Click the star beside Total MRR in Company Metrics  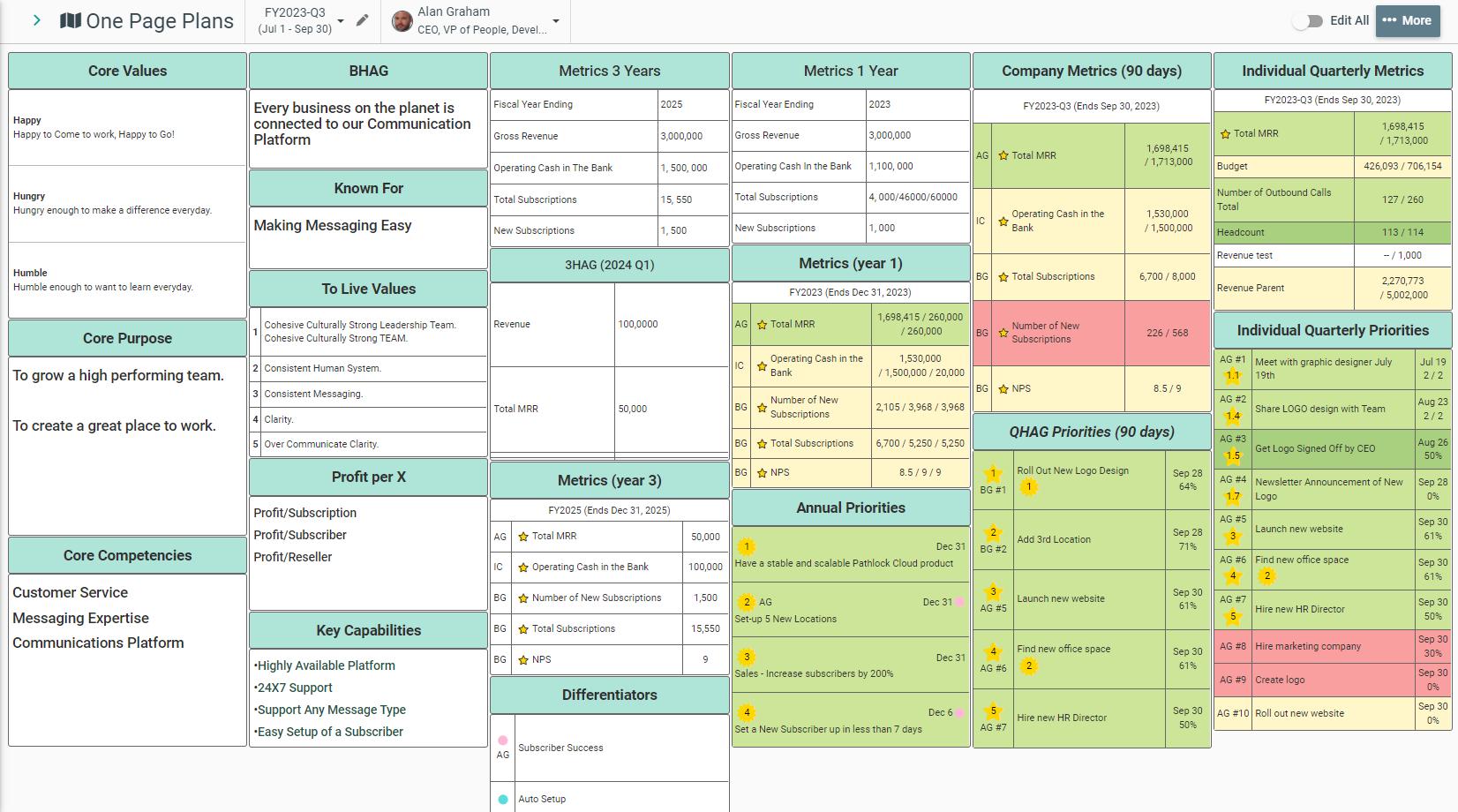[1003, 154]
